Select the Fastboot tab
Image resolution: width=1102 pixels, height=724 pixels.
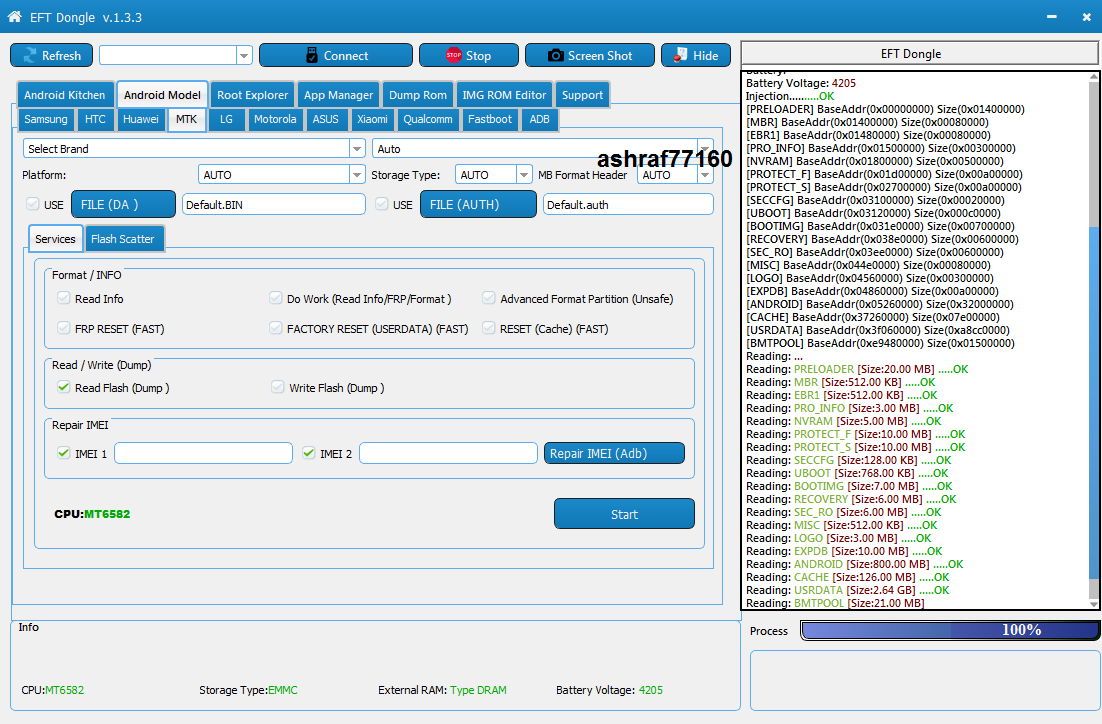pos(490,119)
